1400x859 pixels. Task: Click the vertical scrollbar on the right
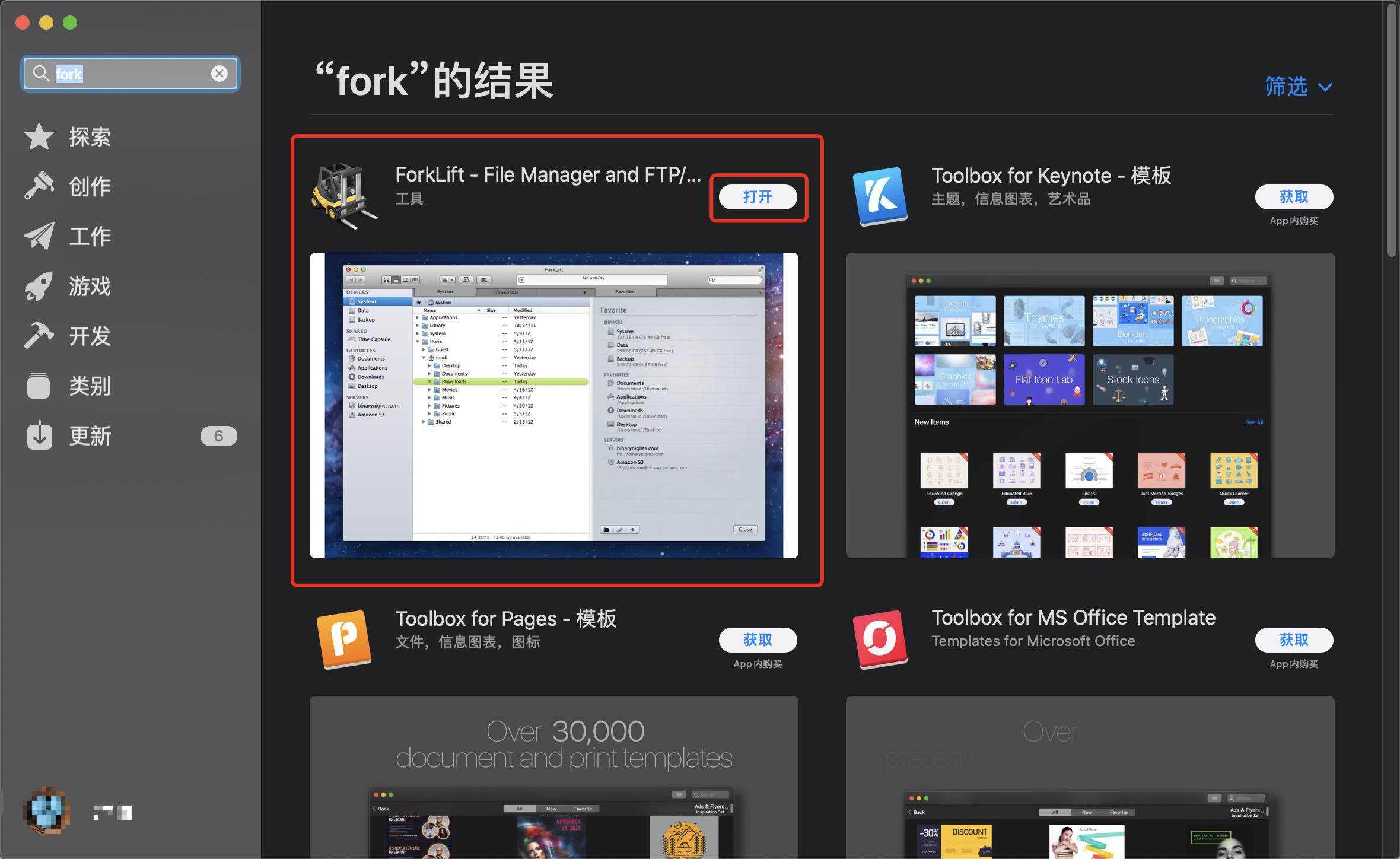[1391, 131]
